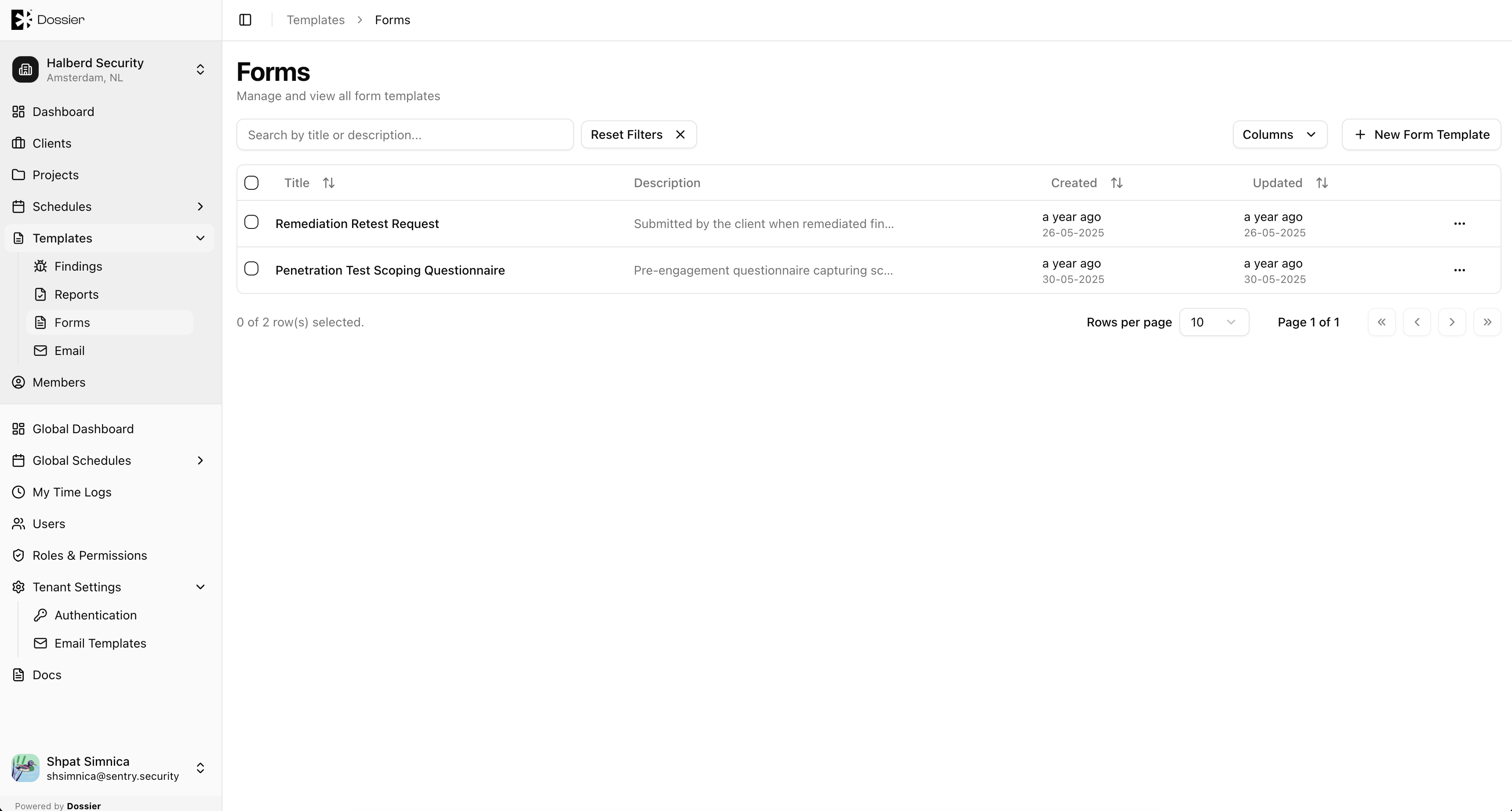Open My Time Logs
1512x811 pixels.
(109, 492)
